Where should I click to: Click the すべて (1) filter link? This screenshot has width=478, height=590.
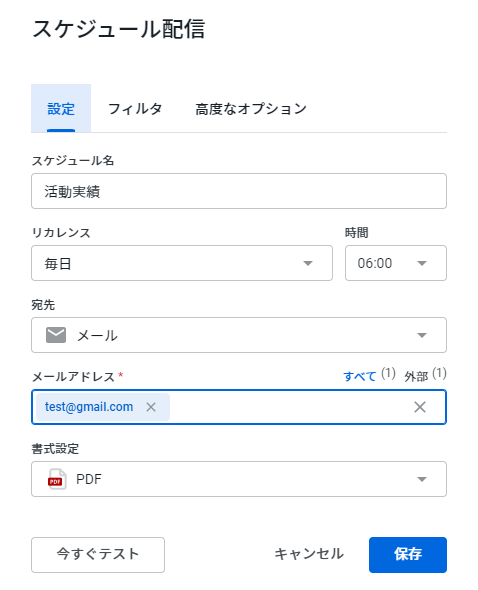click(x=369, y=375)
